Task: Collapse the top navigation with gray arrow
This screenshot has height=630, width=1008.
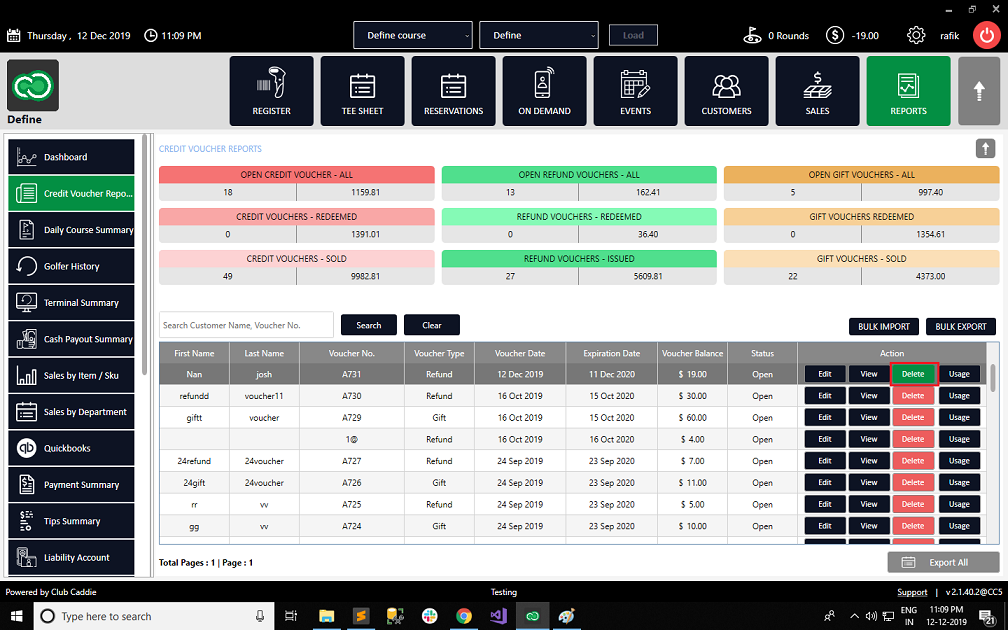Action: 978,91
